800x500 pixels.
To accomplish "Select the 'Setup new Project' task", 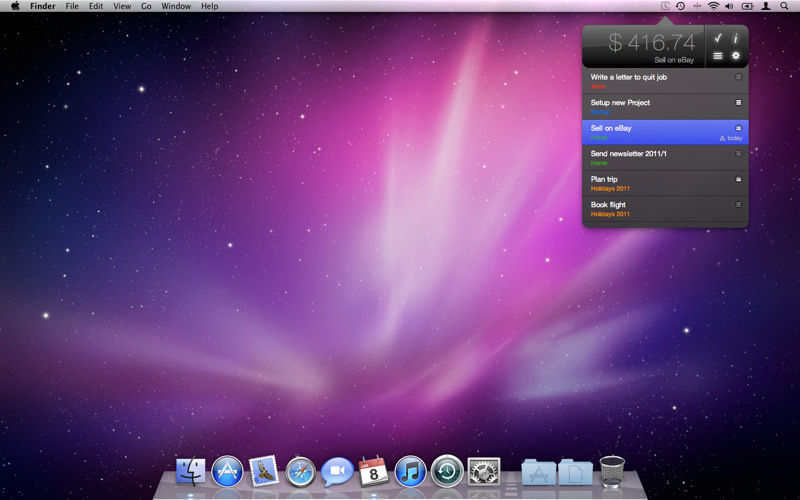I will pyautogui.click(x=665, y=107).
